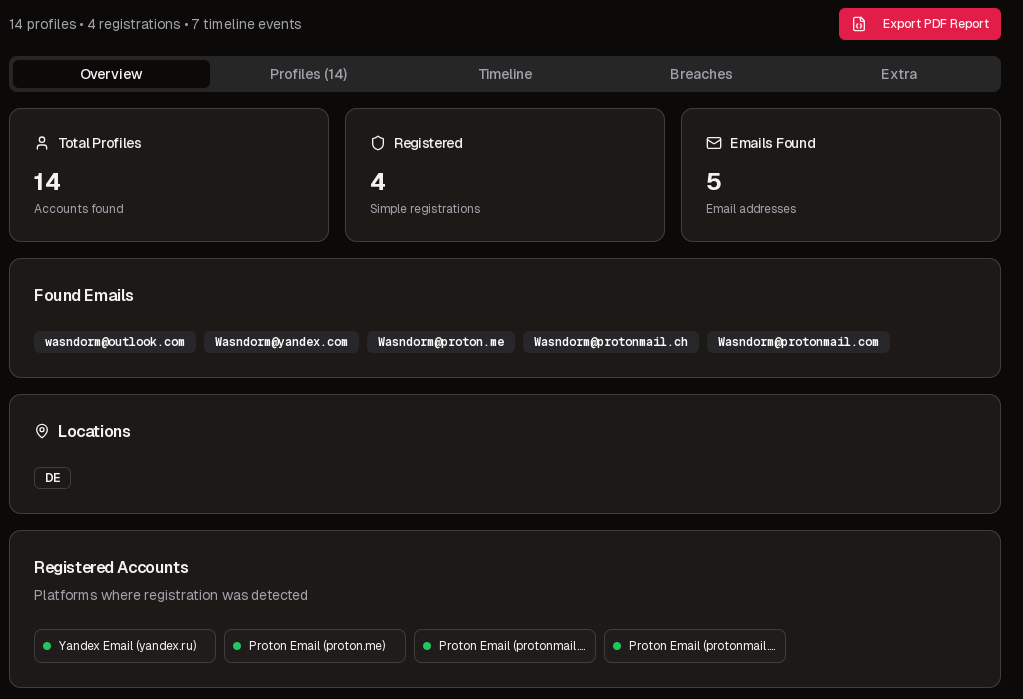Pick the Wasndorm@proton.me email chip
This screenshot has height=699, width=1023.
441,342
